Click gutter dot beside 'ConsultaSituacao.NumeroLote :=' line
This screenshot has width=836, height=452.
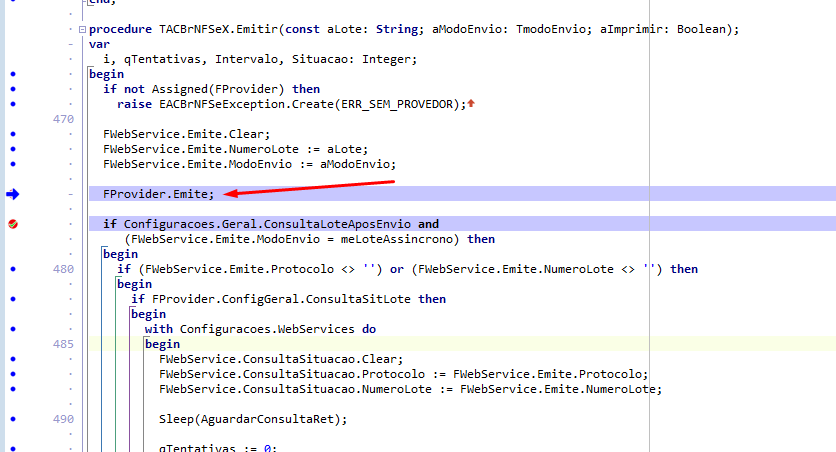(x=13, y=389)
